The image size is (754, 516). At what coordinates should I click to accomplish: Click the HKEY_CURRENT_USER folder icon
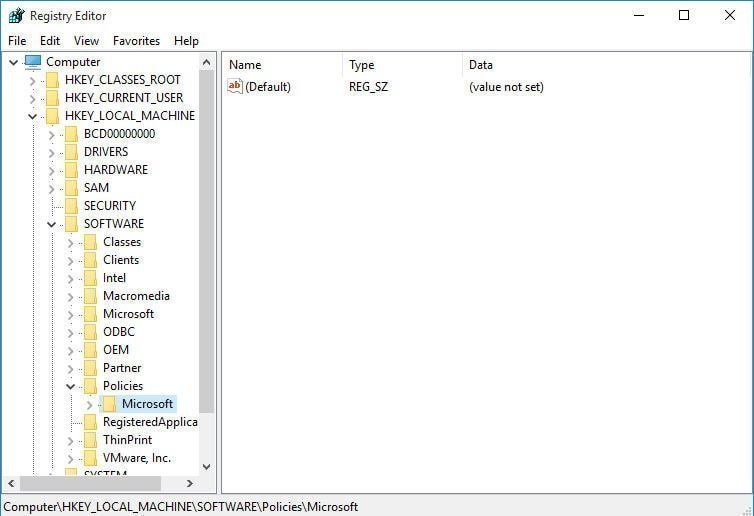click(x=52, y=98)
